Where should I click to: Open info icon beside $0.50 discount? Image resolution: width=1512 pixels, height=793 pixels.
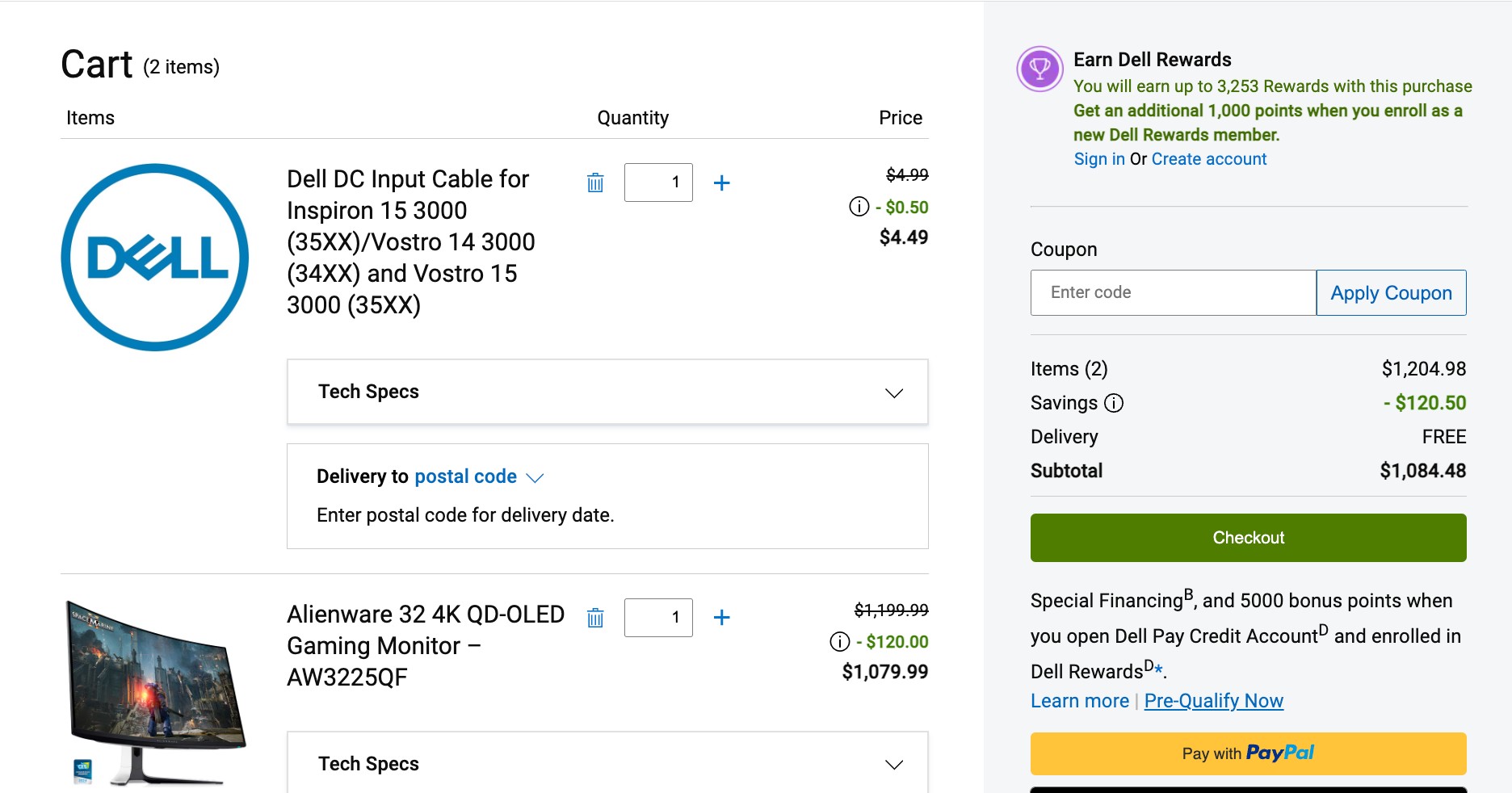point(859,207)
